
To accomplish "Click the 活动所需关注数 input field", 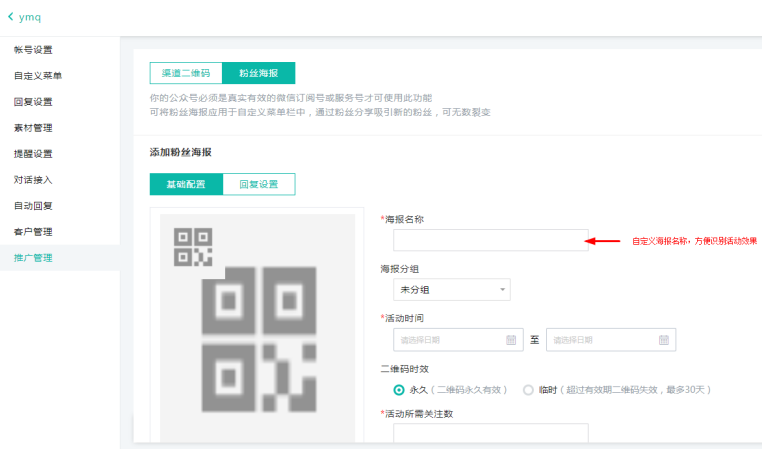I will click(490, 433).
